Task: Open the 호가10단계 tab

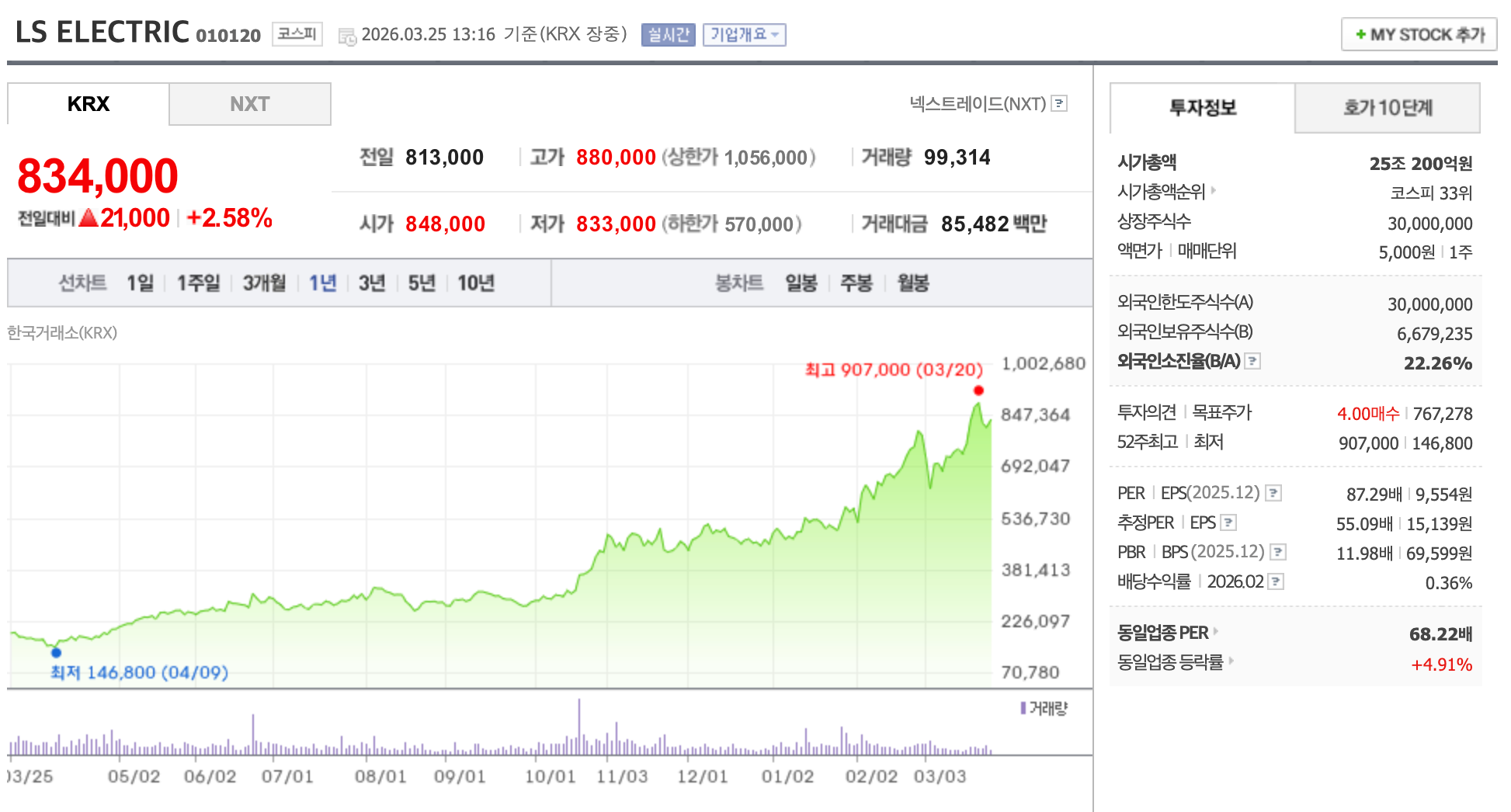Action: (x=1388, y=108)
